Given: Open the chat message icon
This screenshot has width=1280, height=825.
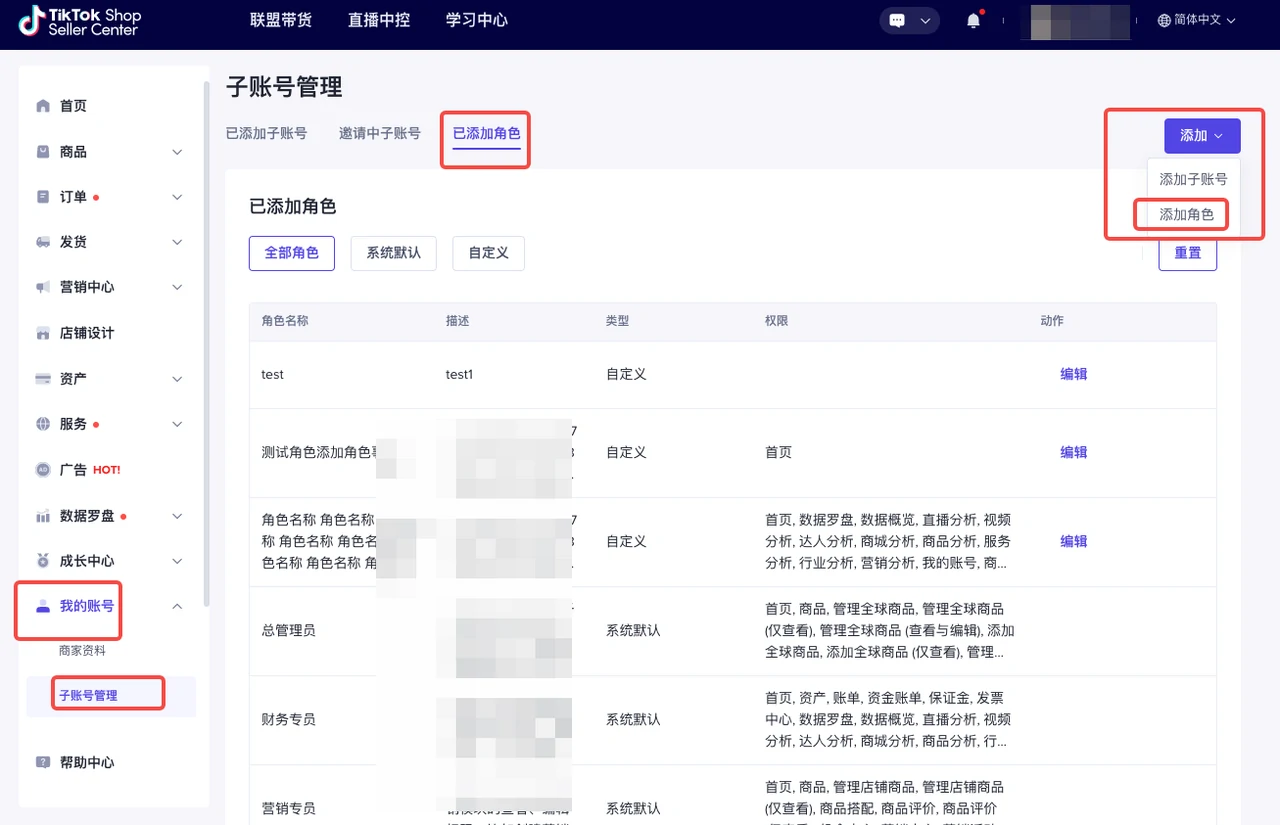Looking at the screenshot, I should point(898,21).
